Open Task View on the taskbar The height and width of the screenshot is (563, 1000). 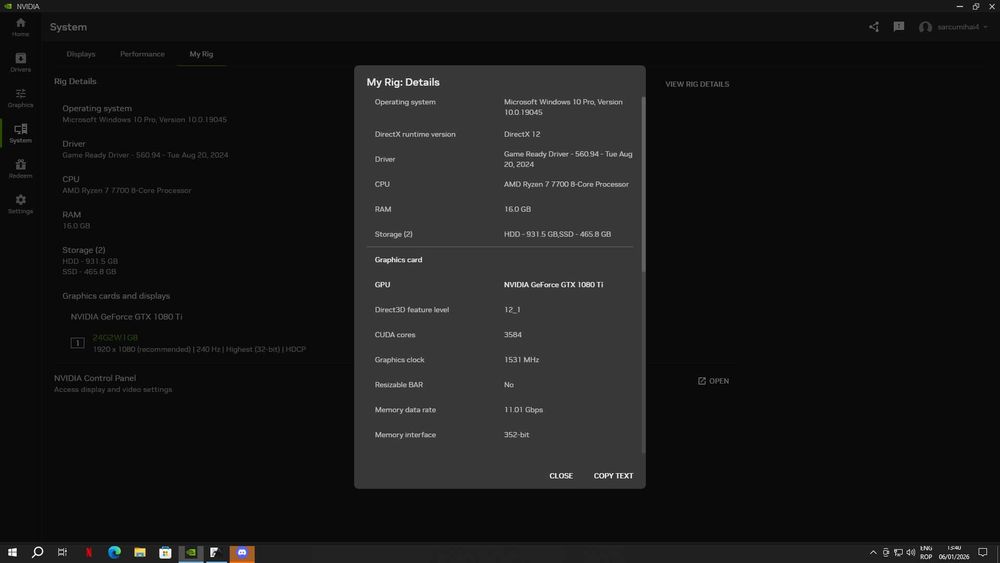coord(62,552)
